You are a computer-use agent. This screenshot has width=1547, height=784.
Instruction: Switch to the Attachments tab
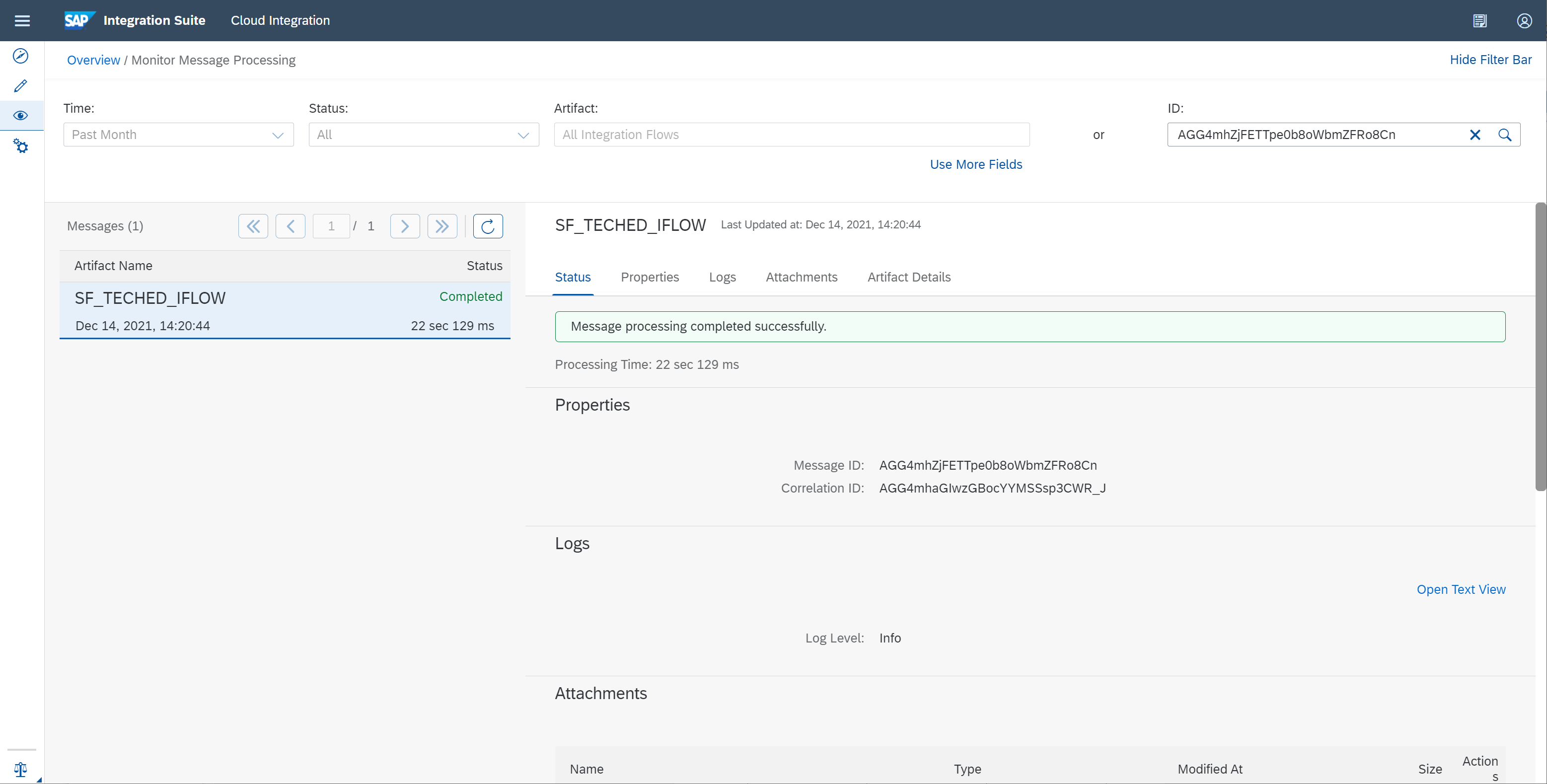(801, 278)
